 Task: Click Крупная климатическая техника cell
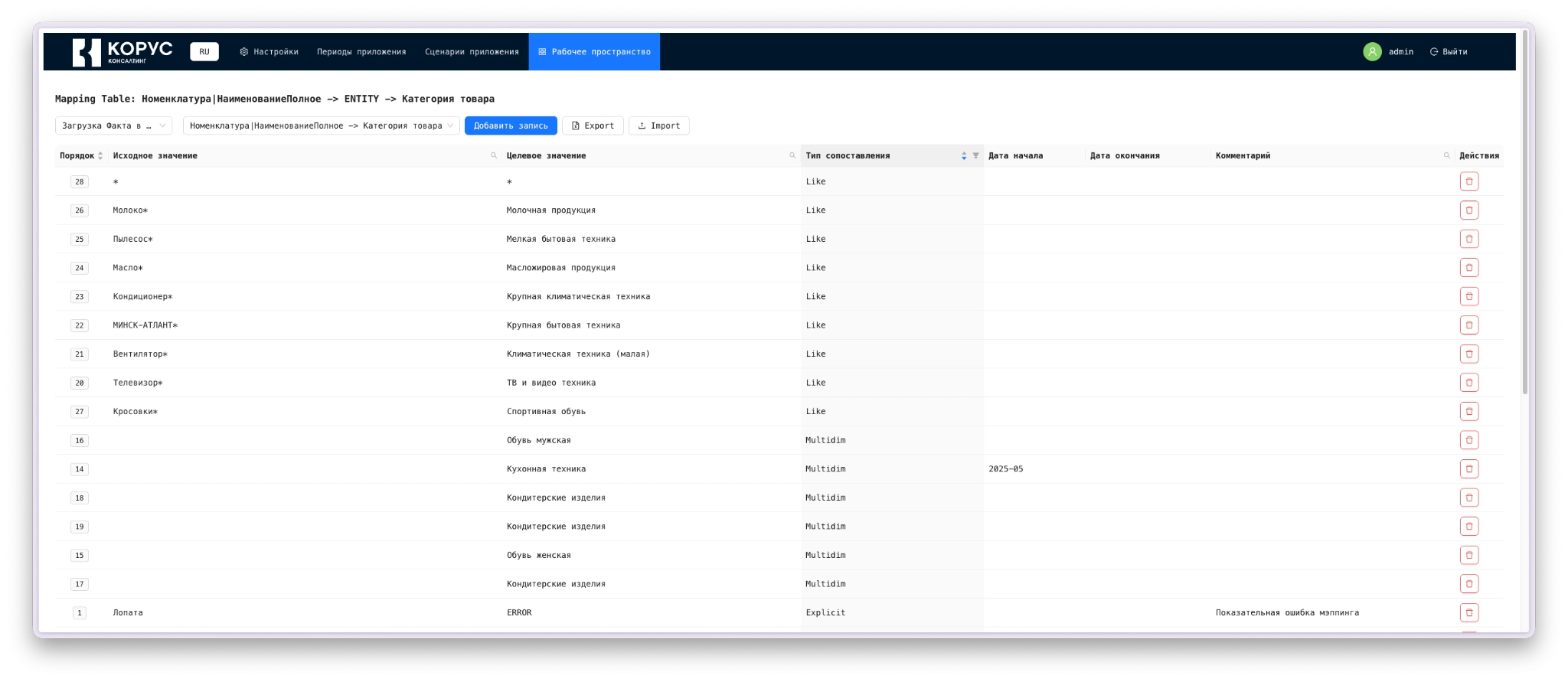578,296
